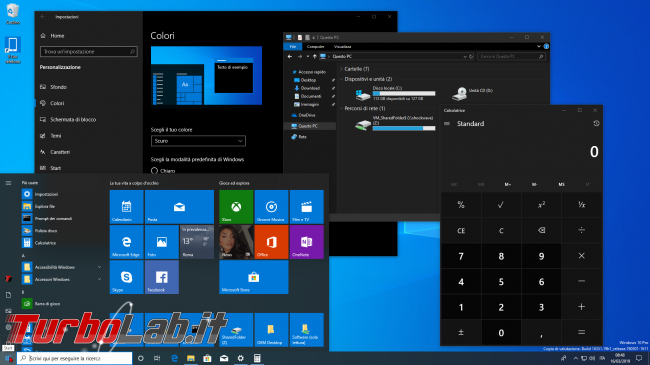Open the Cestino recycle bin on desktop

13,14
